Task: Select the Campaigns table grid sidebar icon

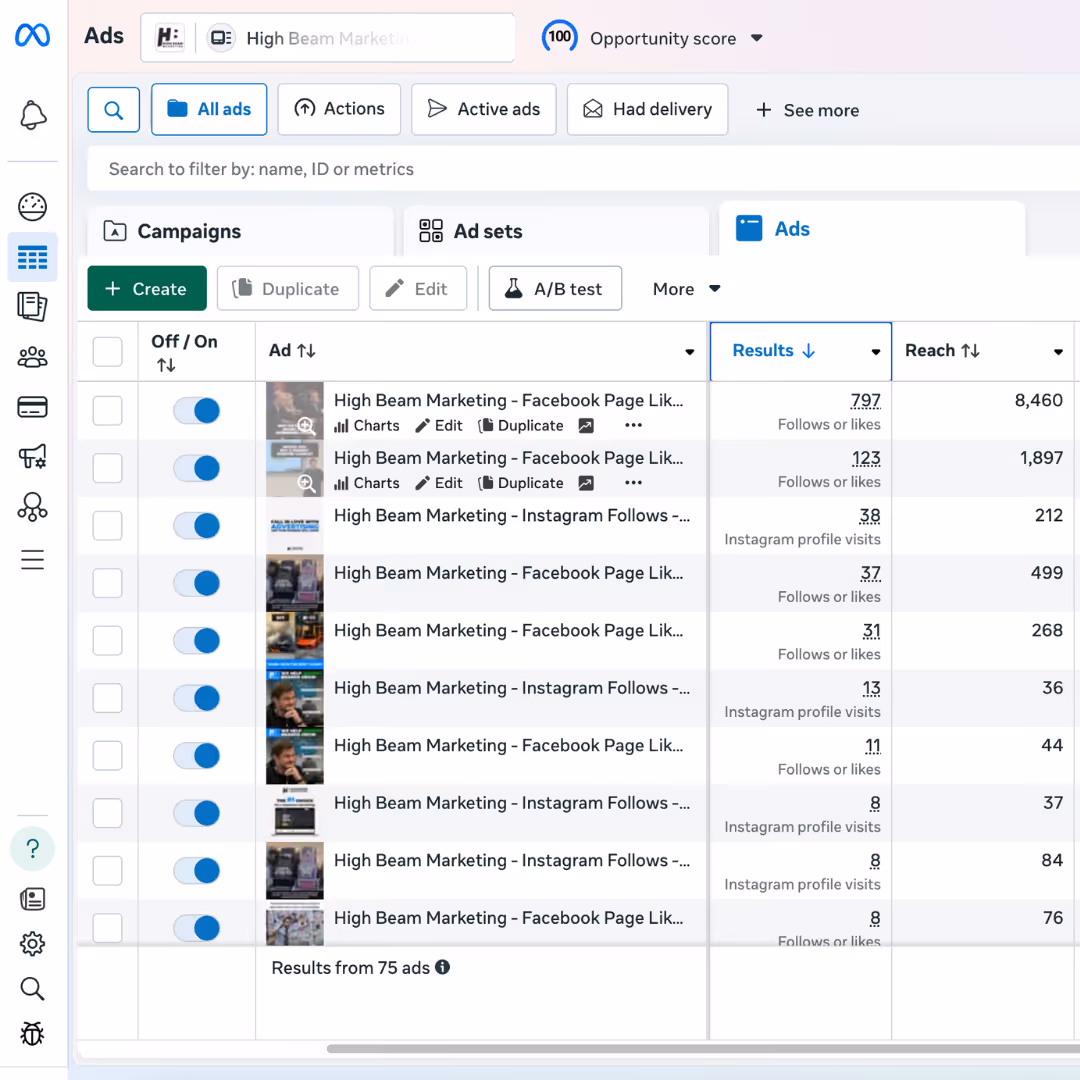Action: coord(32,258)
